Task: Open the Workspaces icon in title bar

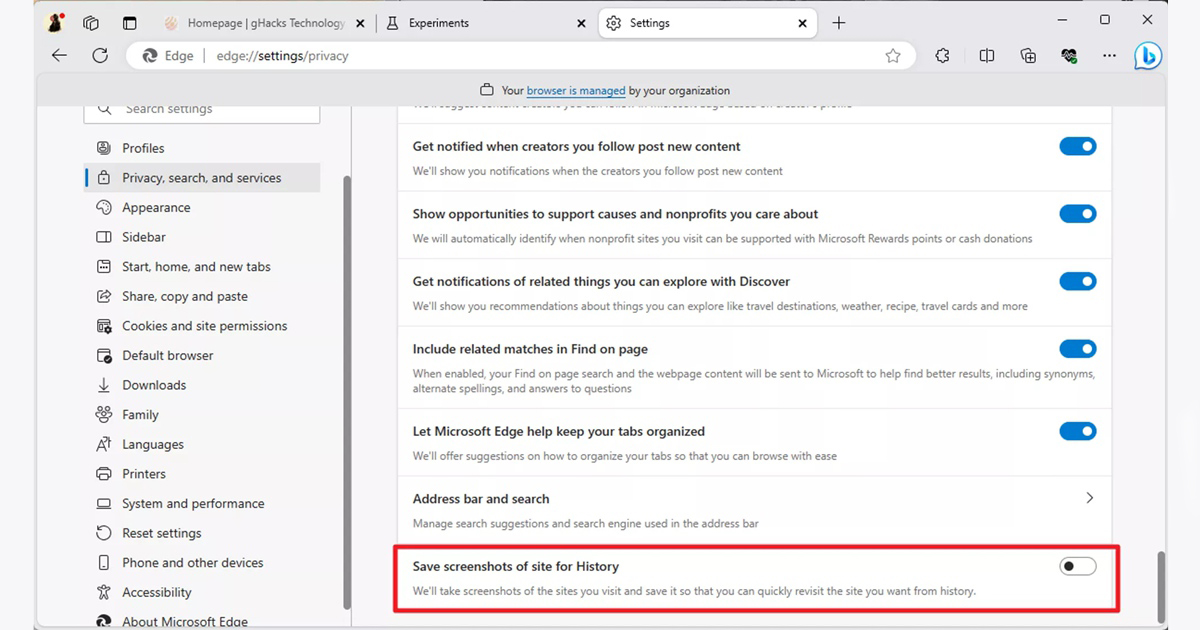Action: point(91,23)
